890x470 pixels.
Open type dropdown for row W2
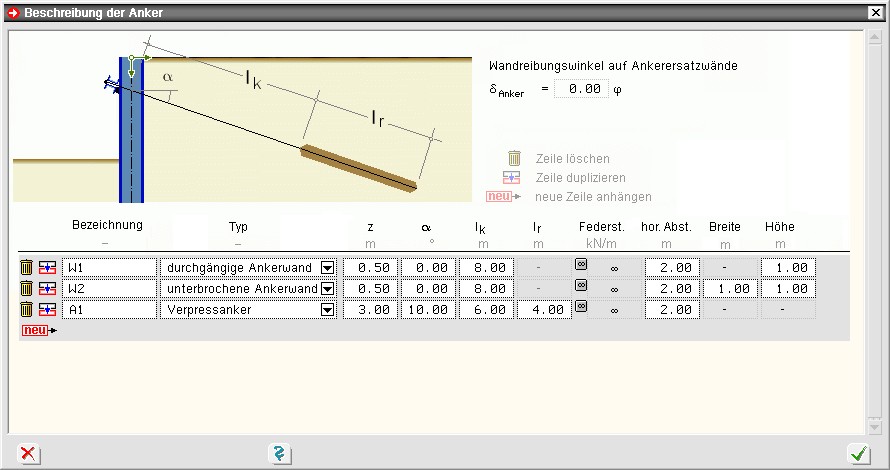(x=327, y=289)
